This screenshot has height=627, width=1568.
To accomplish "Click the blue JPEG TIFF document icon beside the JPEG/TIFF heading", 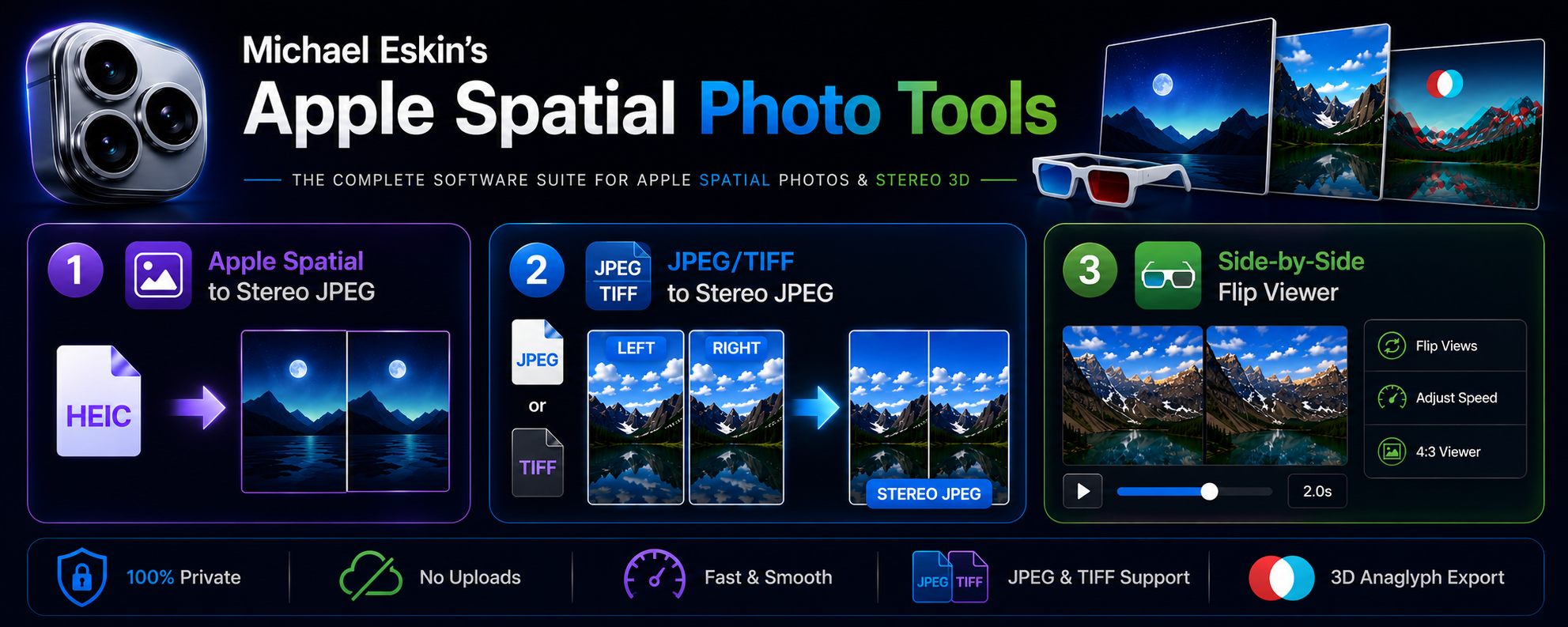I will tap(618, 275).
